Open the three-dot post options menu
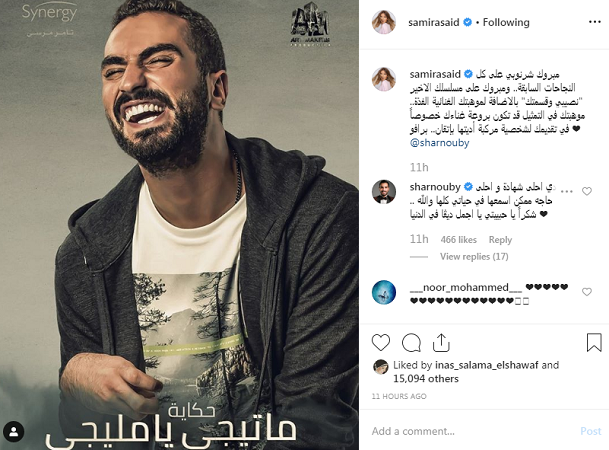 click(x=595, y=22)
